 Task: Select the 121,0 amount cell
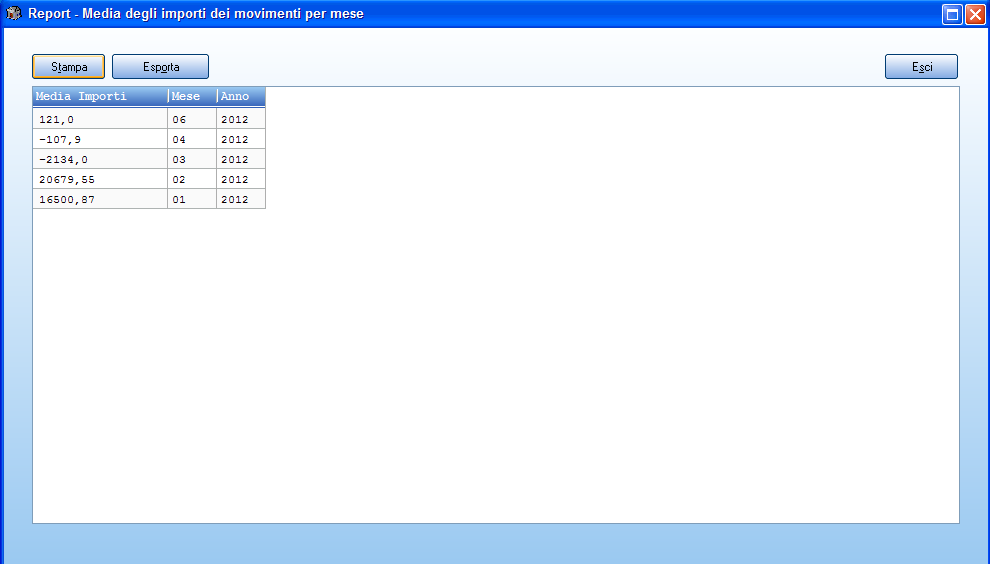coord(100,119)
